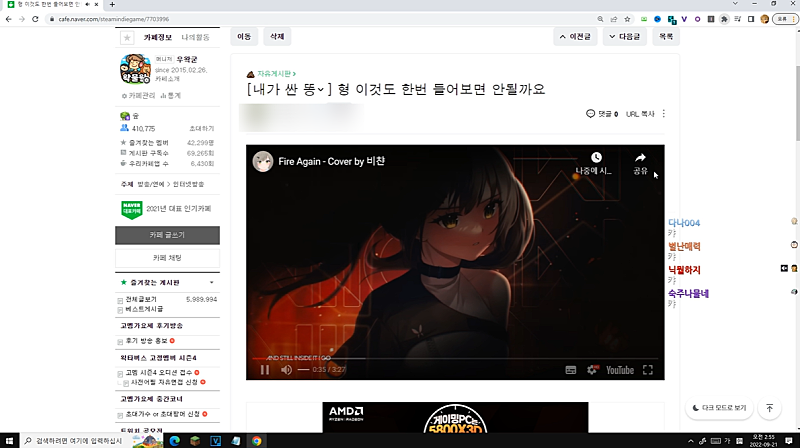Viewport: 800px width, 448px height.
Task: Open 카페관리 settings
Action: tap(138, 95)
